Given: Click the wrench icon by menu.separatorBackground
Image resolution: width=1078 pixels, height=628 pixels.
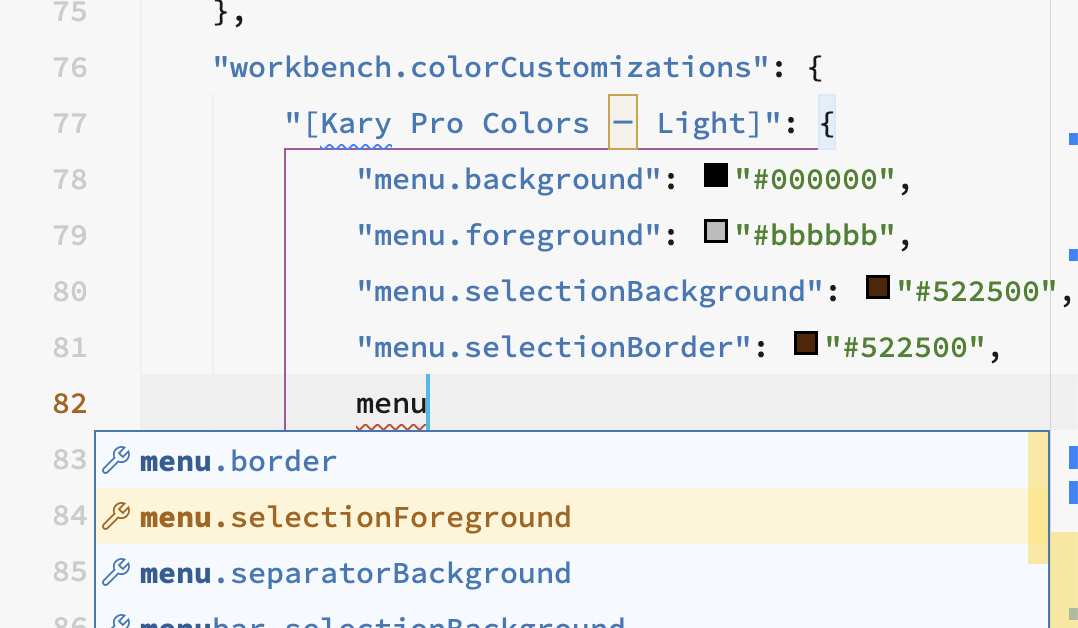Looking at the screenshot, I should 116,573.
